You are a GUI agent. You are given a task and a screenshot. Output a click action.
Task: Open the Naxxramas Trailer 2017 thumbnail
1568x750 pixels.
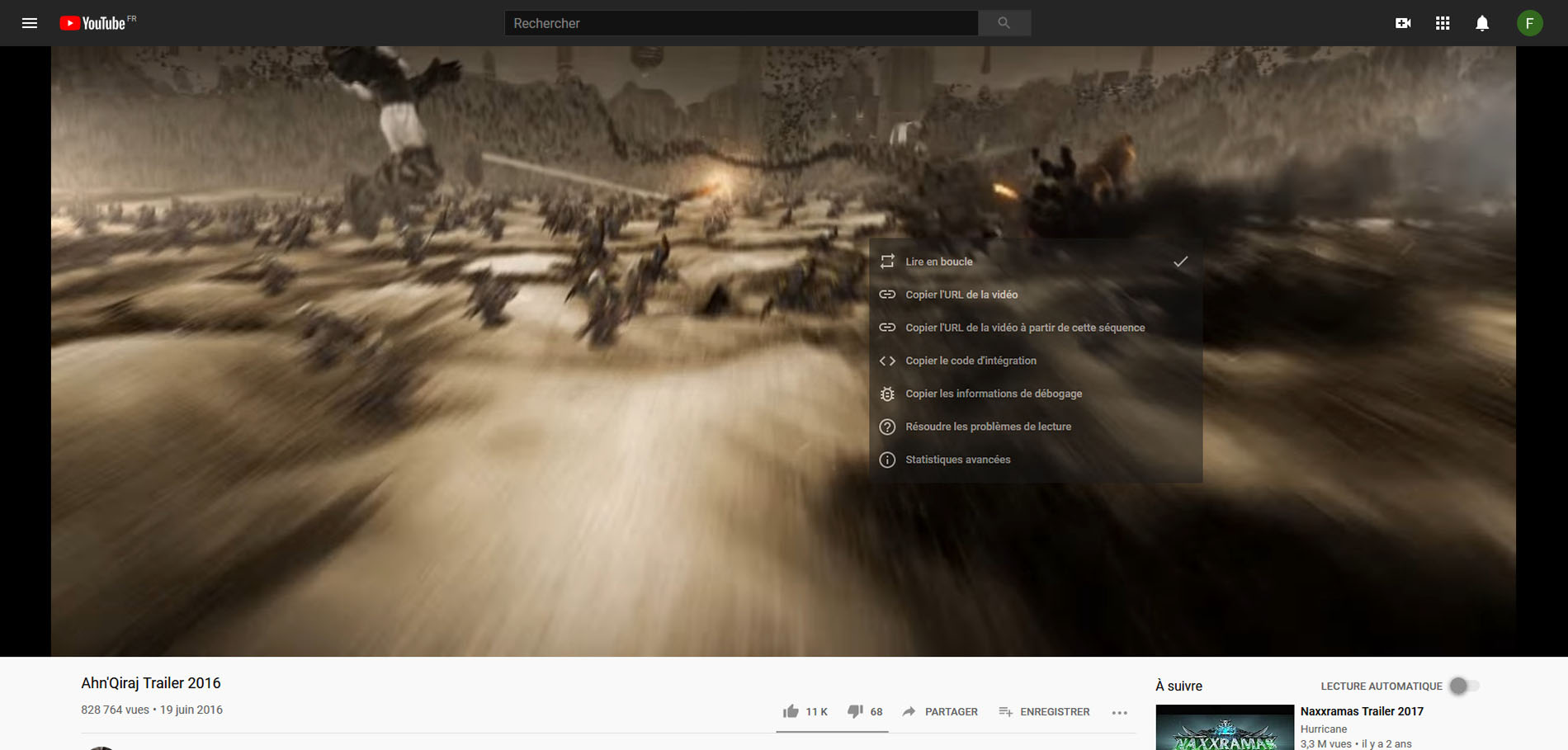point(1225,728)
